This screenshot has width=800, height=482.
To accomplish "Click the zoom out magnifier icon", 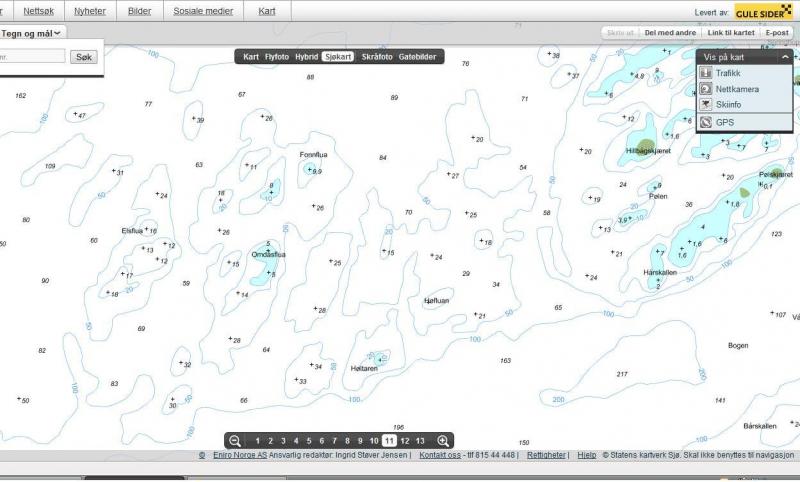I will click(234, 441).
